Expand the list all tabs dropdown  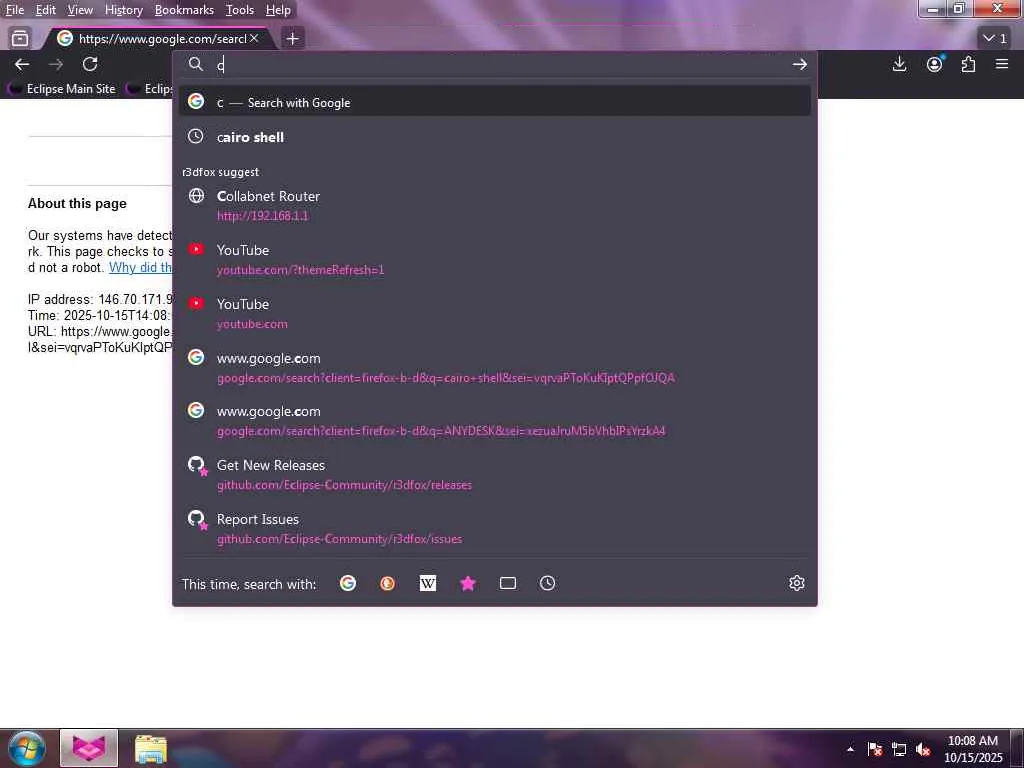click(x=995, y=39)
